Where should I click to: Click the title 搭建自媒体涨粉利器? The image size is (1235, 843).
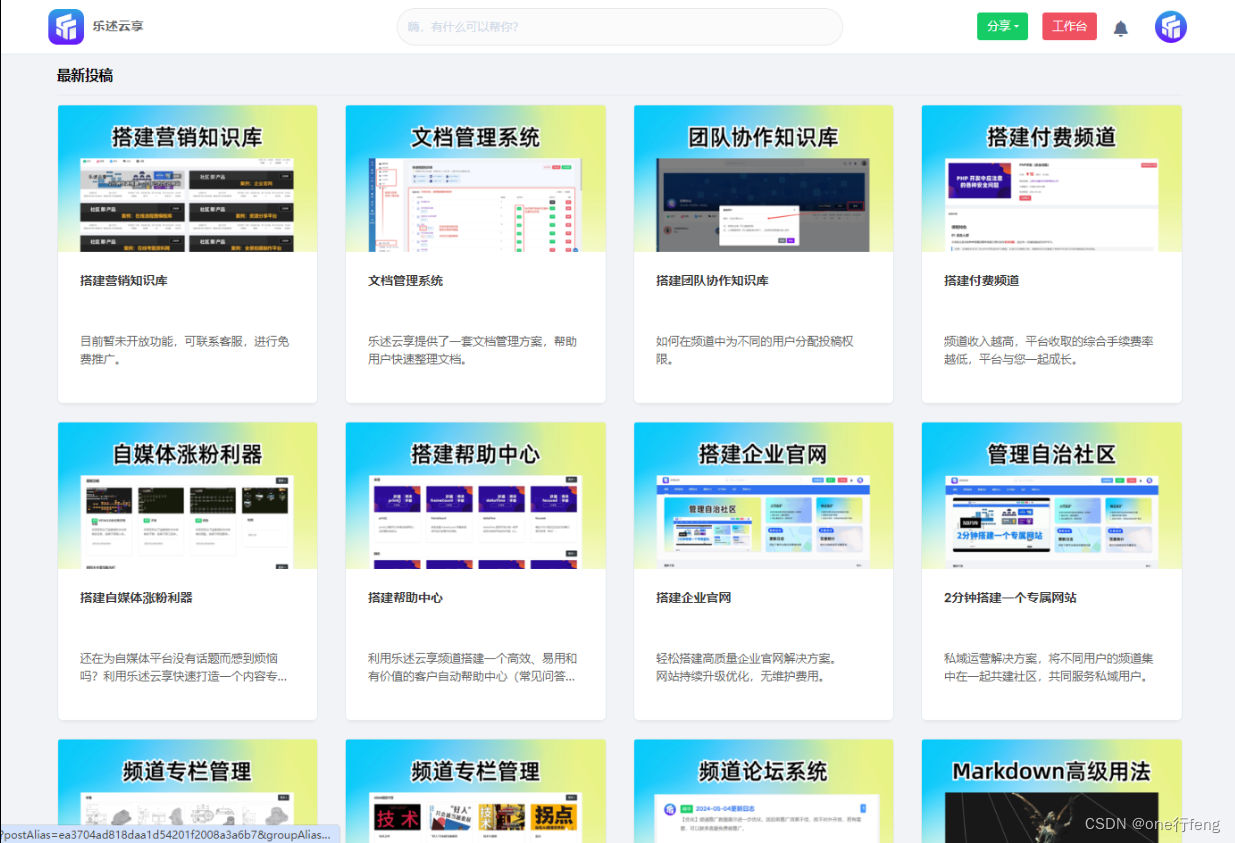tap(136, 598)
